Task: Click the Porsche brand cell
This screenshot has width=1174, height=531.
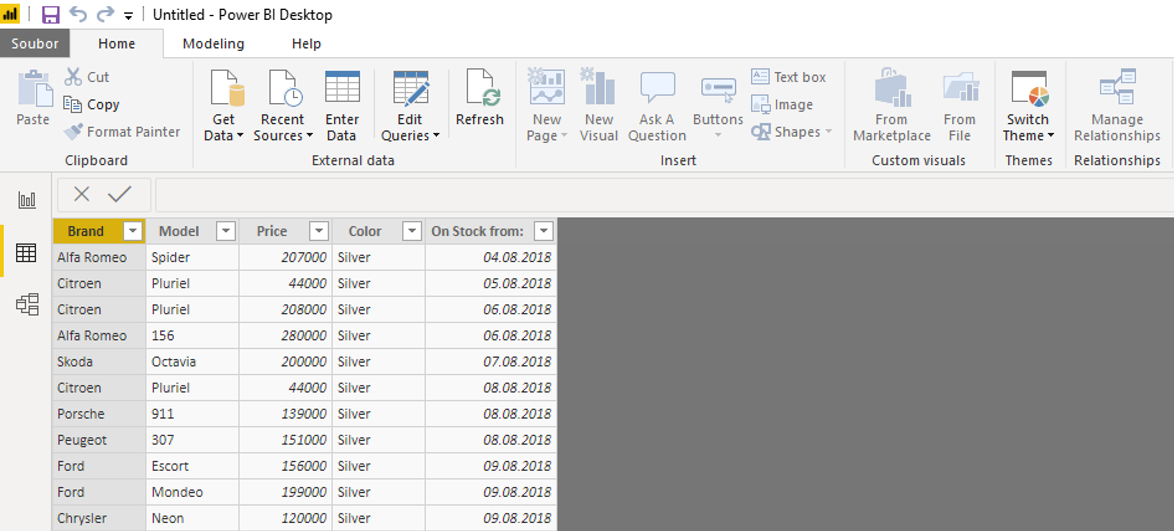Action: point(100,414)
